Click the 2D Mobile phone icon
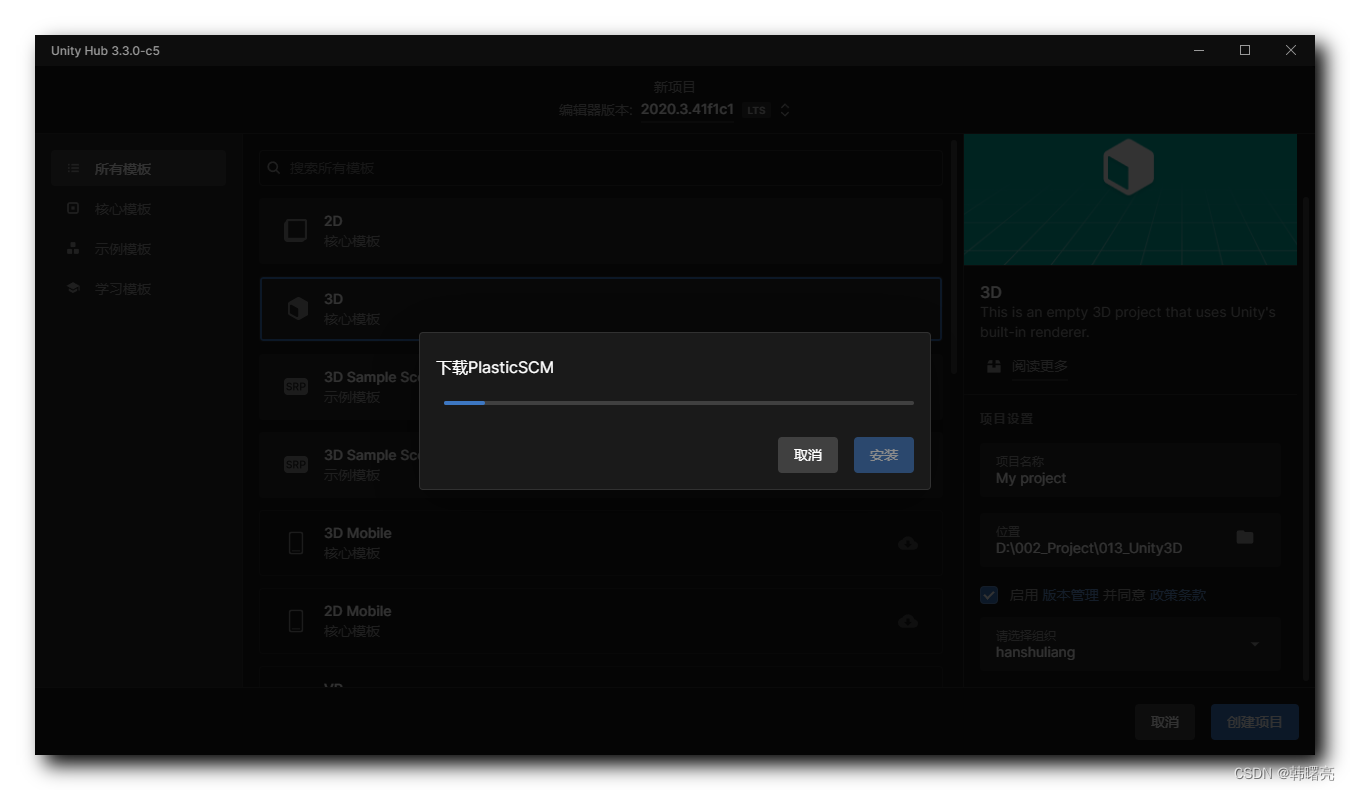Image resolution: width=1350 pixels, height=790 pixels. click(x=296, y=621)
